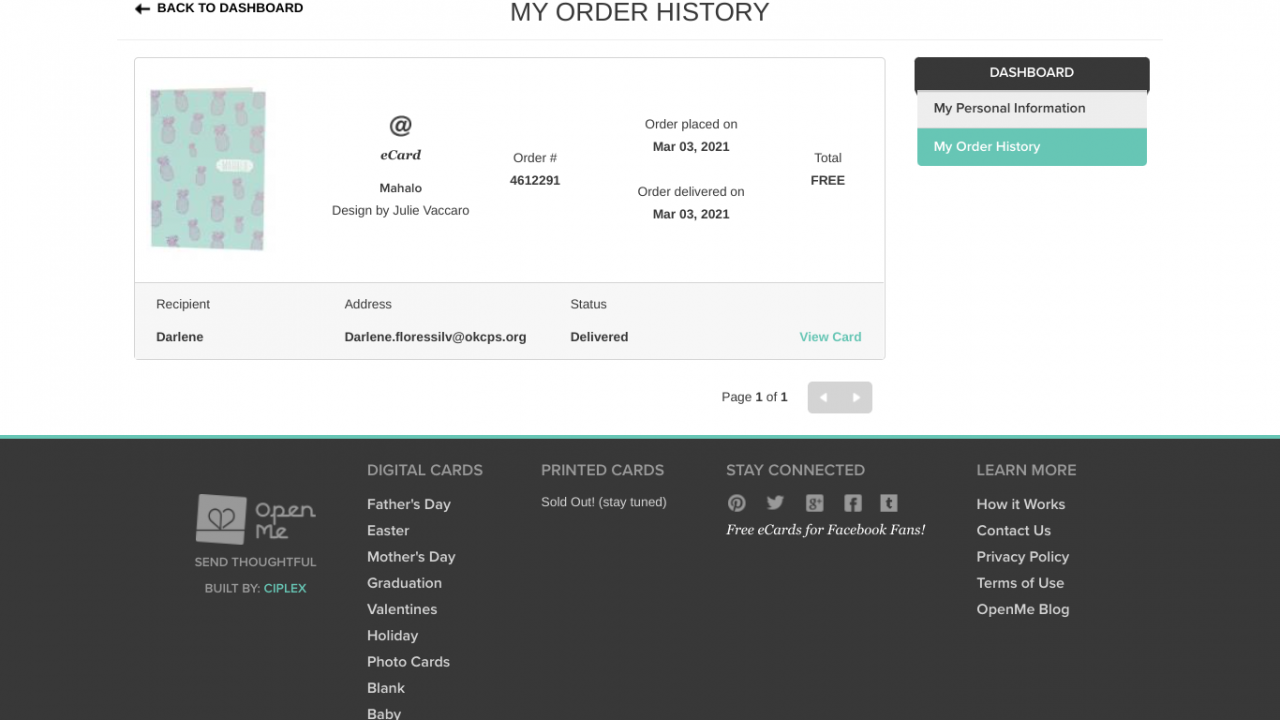Click the Google Plus icon
The width and height of the screenshot is (1280, 720).
pos(815,503)
